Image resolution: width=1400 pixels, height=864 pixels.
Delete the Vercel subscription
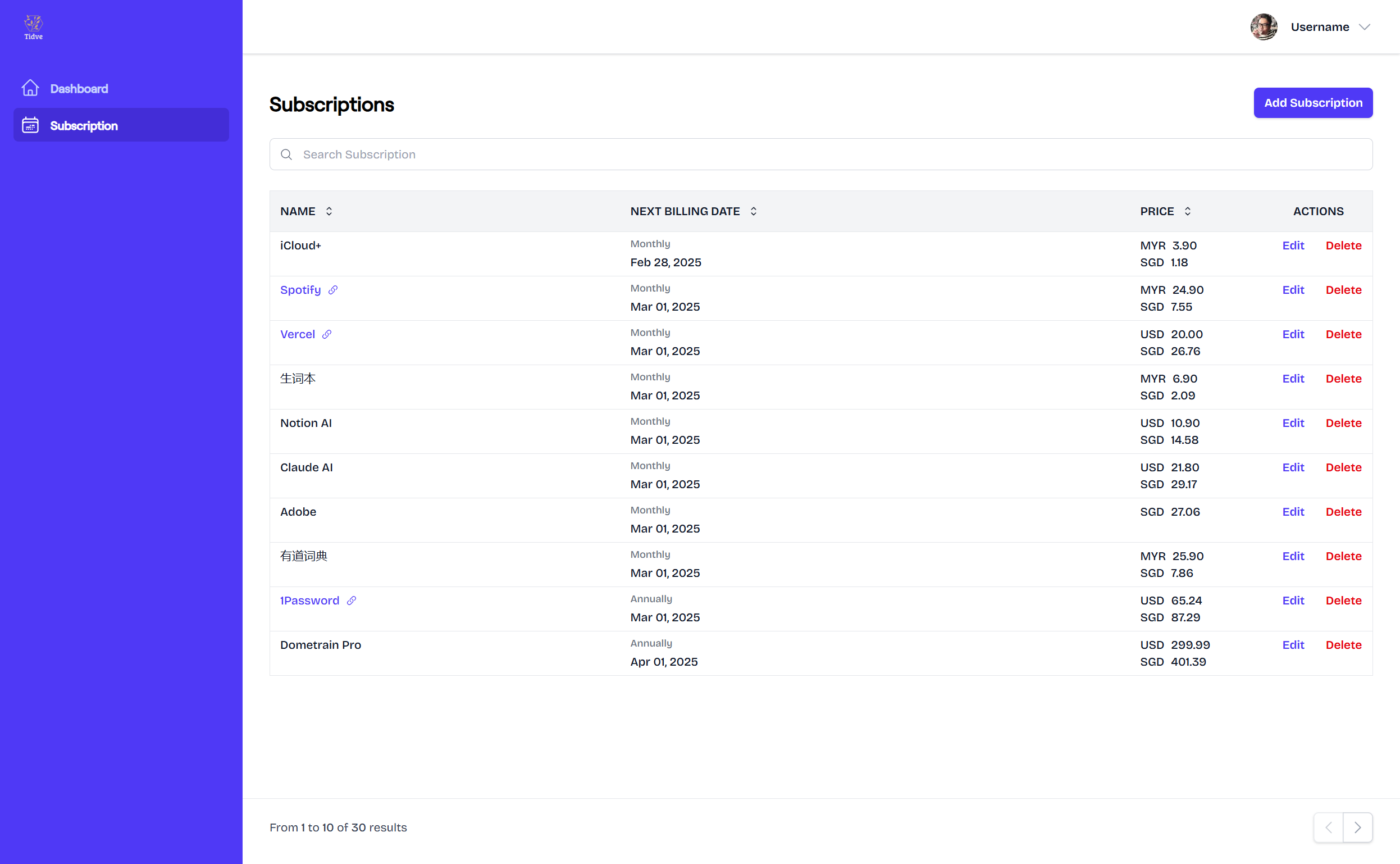pyautogui.click(x=1343, y=334)
